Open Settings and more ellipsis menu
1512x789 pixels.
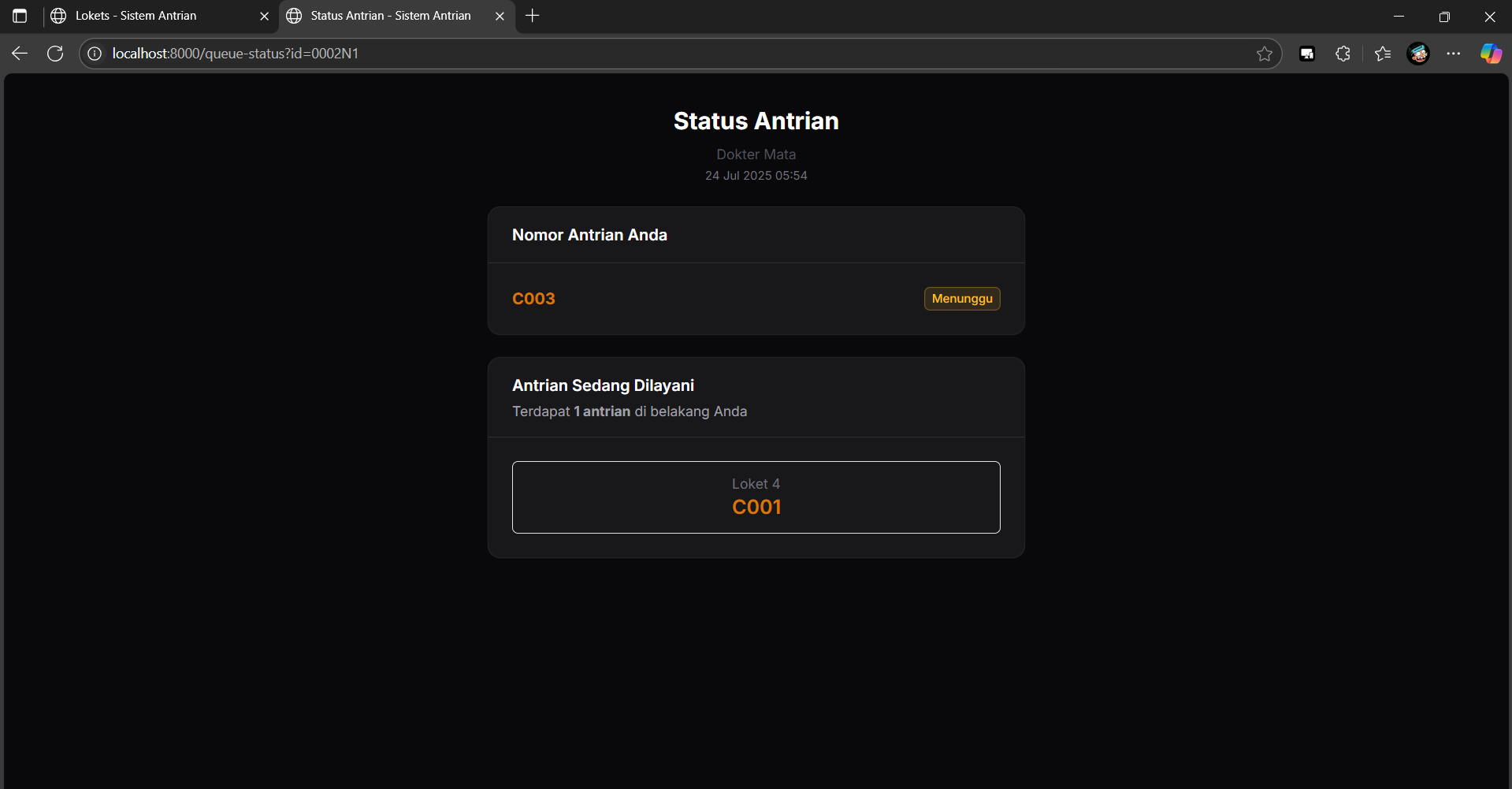pyautogui.click(x=1454, y=54)
